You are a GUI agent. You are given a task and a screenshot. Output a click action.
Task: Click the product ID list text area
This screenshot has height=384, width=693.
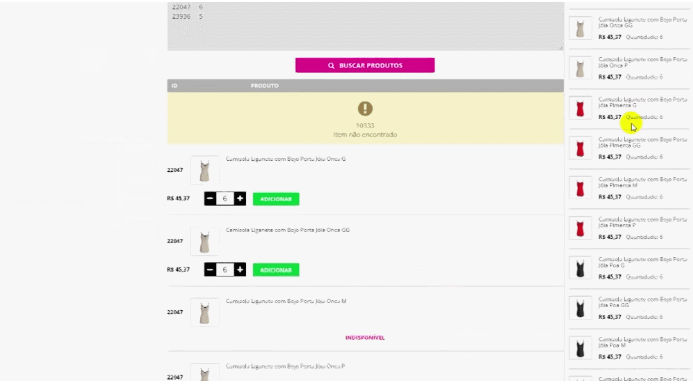click(x=365, y=26)
